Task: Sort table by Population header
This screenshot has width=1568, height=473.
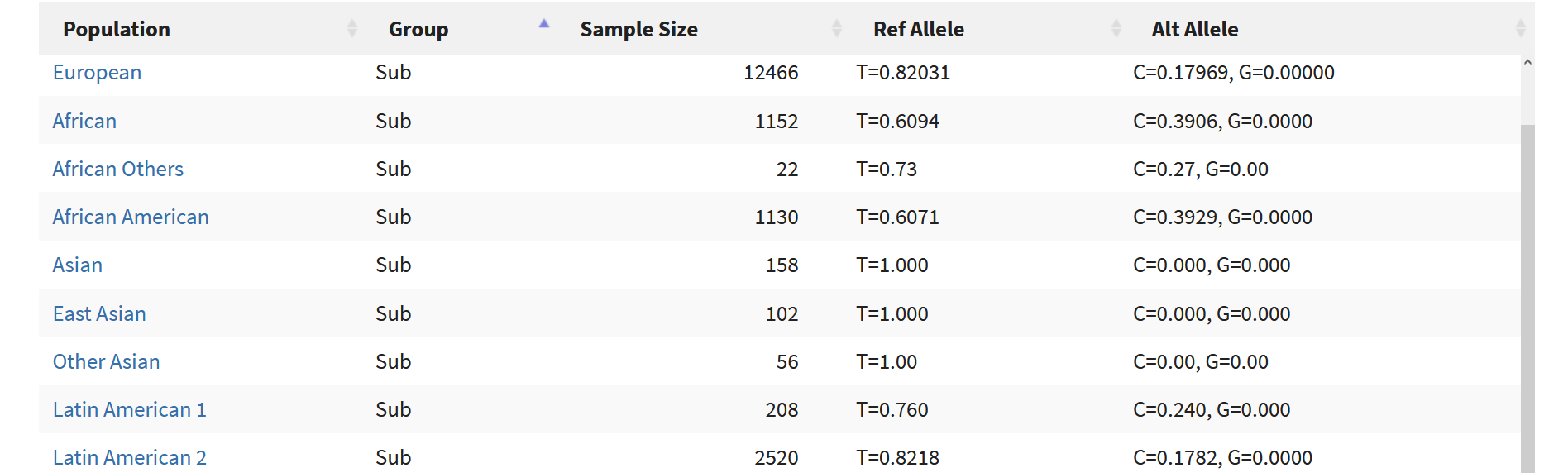Action: coord(117,29)
